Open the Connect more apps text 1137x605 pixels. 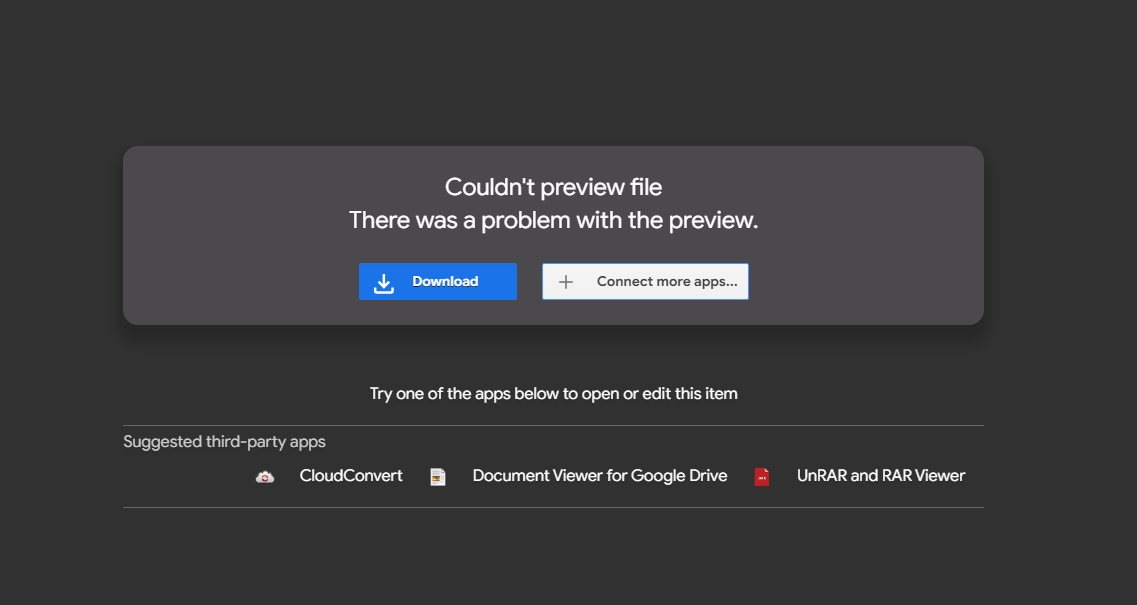click(666, 282)
